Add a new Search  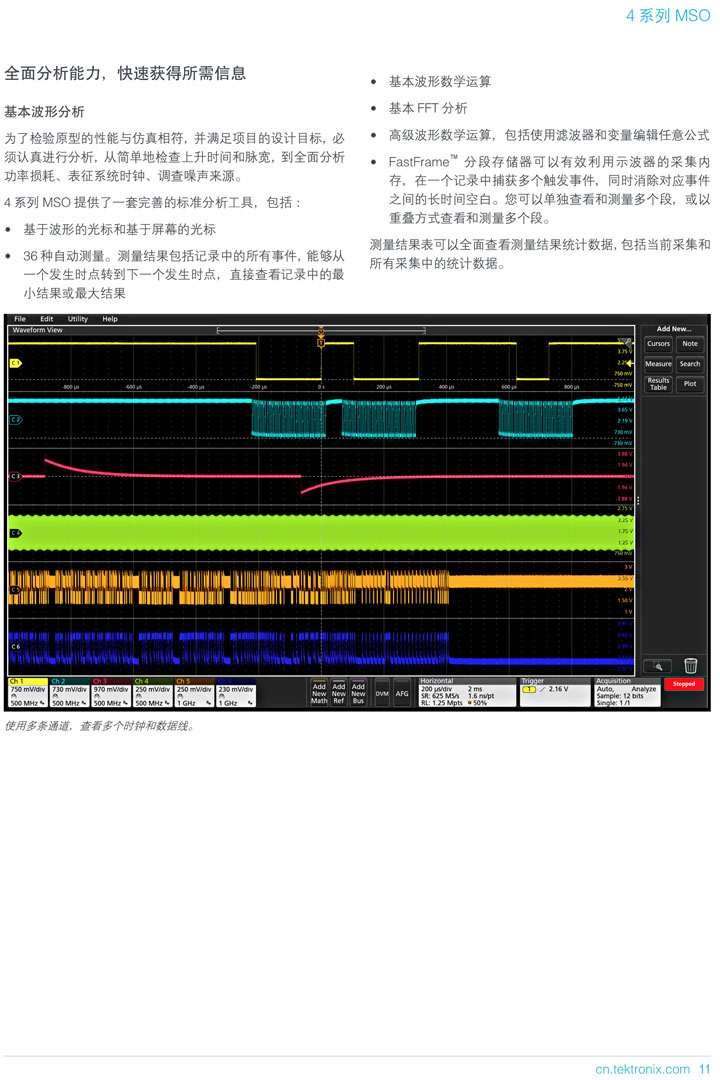pos(690,364)
